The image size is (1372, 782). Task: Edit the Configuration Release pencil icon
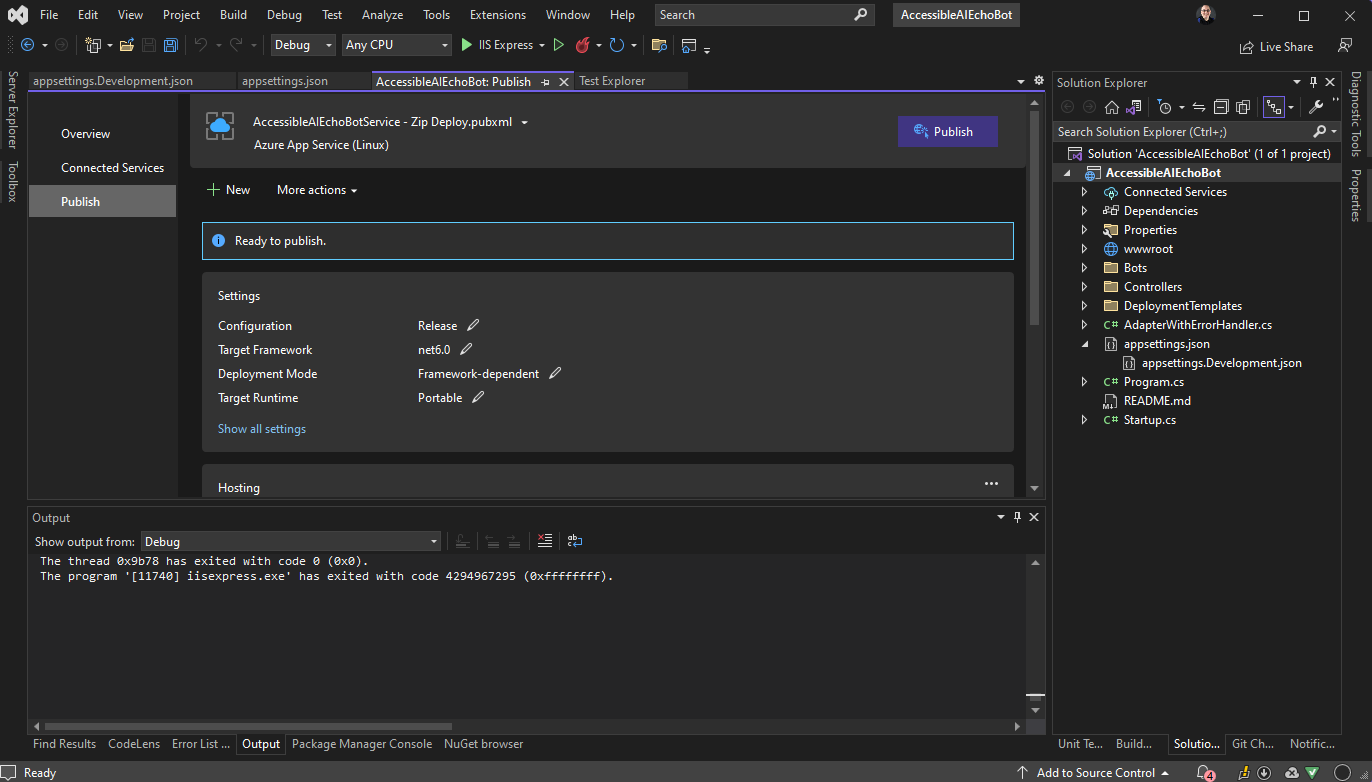pyautogui.click(x=473, y=325)
